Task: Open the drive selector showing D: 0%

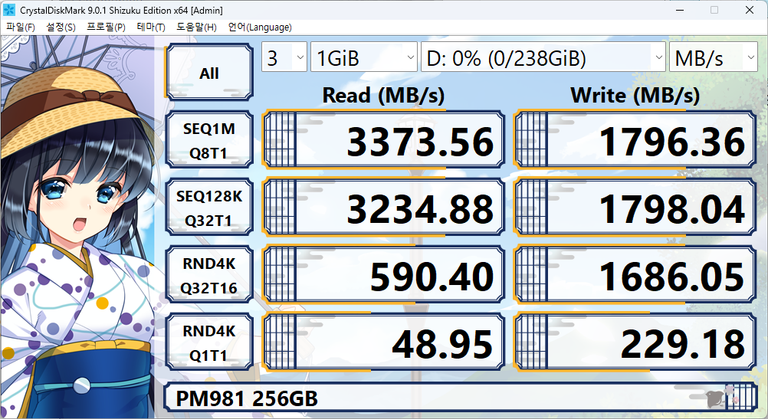Action: click(543, 58)
